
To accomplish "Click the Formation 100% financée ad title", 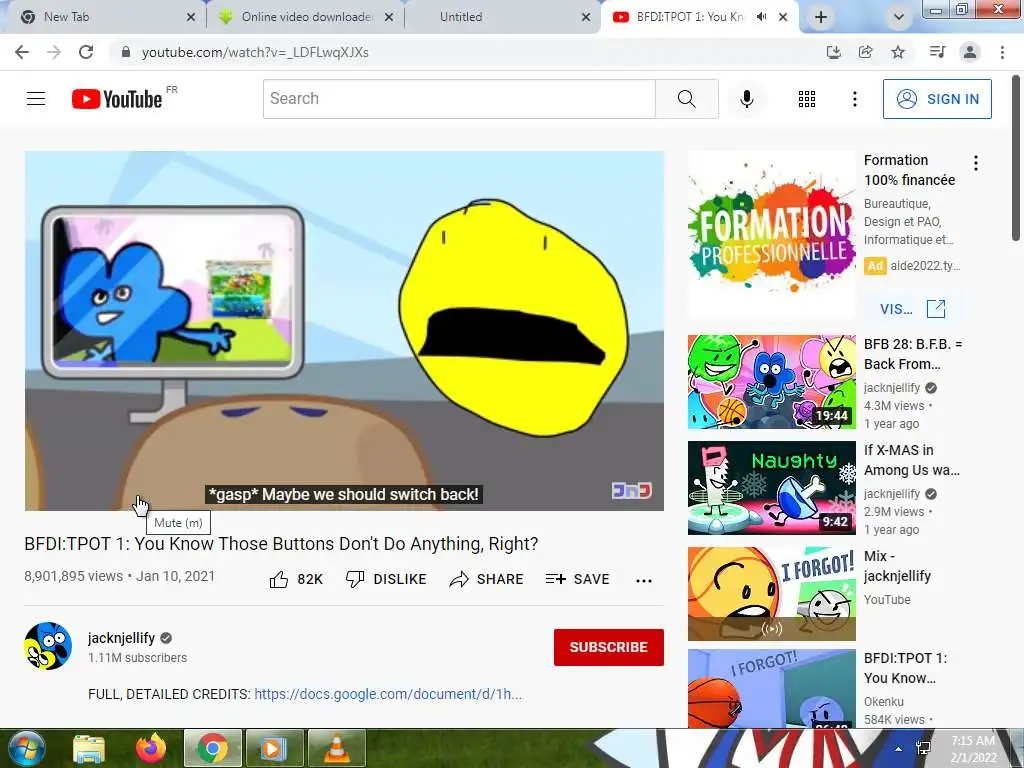I will (909, 170).
